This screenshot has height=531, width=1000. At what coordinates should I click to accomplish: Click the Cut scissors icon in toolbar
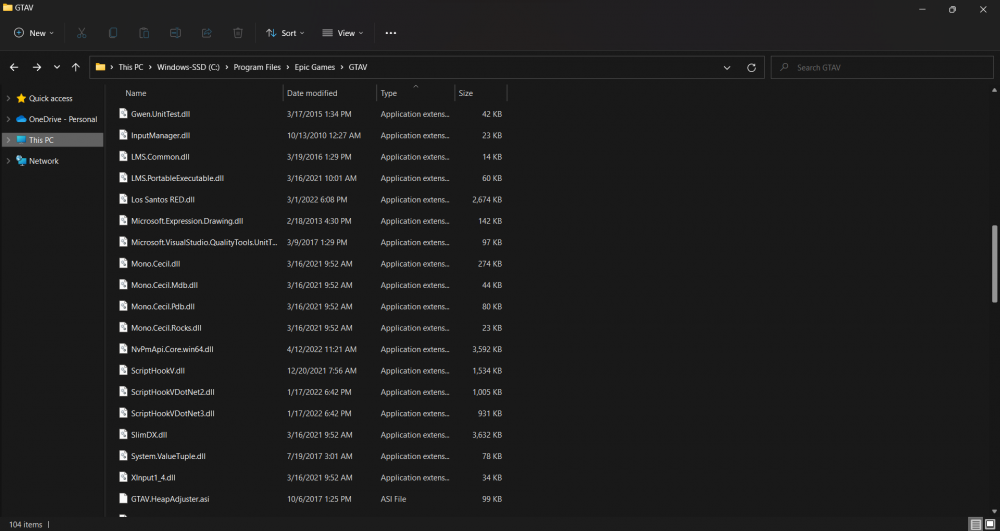[82, 33]
